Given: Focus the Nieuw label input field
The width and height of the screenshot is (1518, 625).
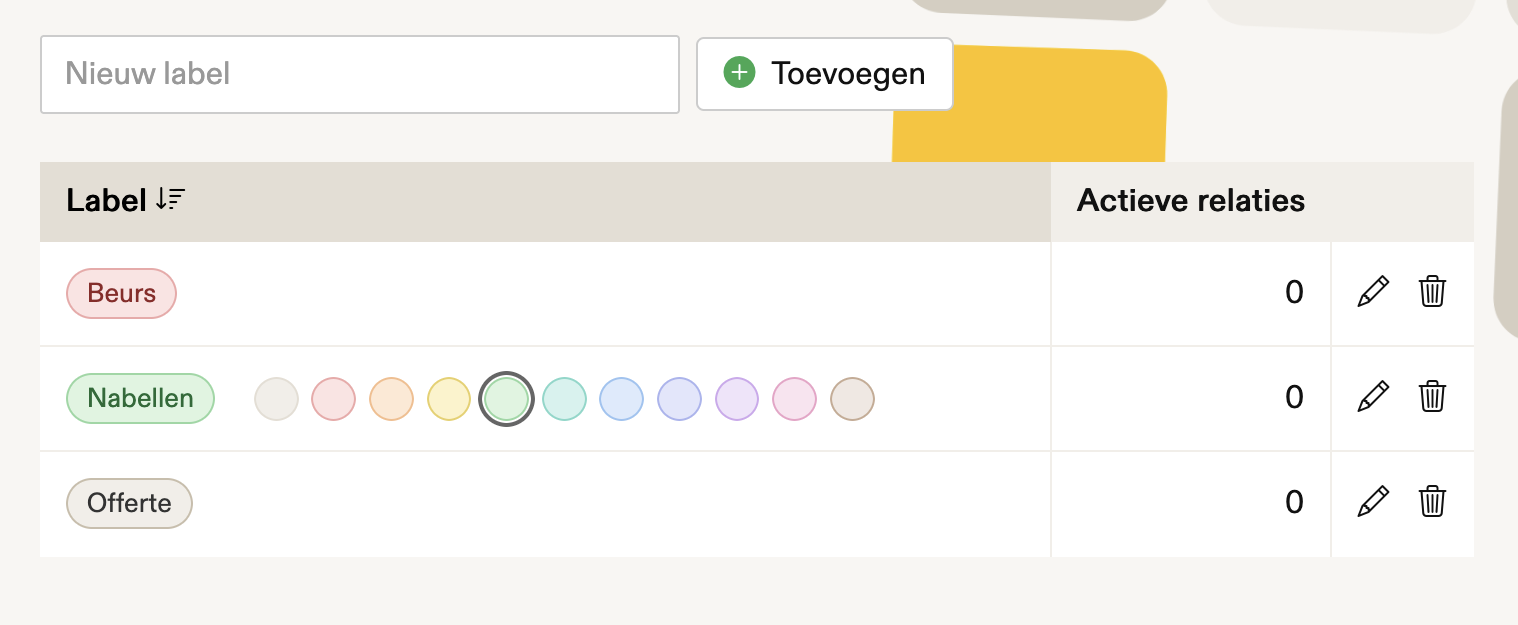Looking at the screenshot, I should pos(360,74).
